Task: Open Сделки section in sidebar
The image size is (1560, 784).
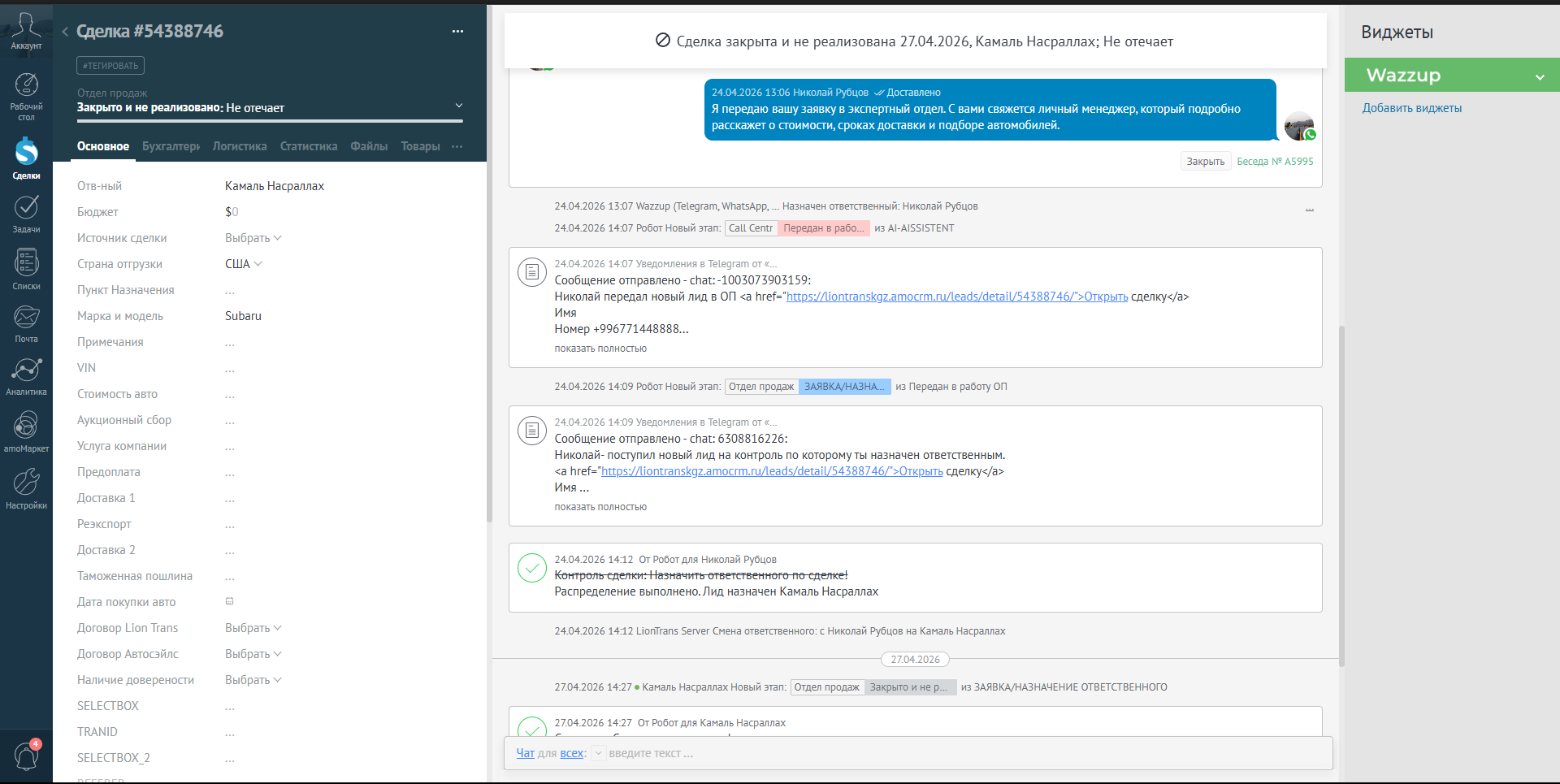Action: tap(26, 158)
